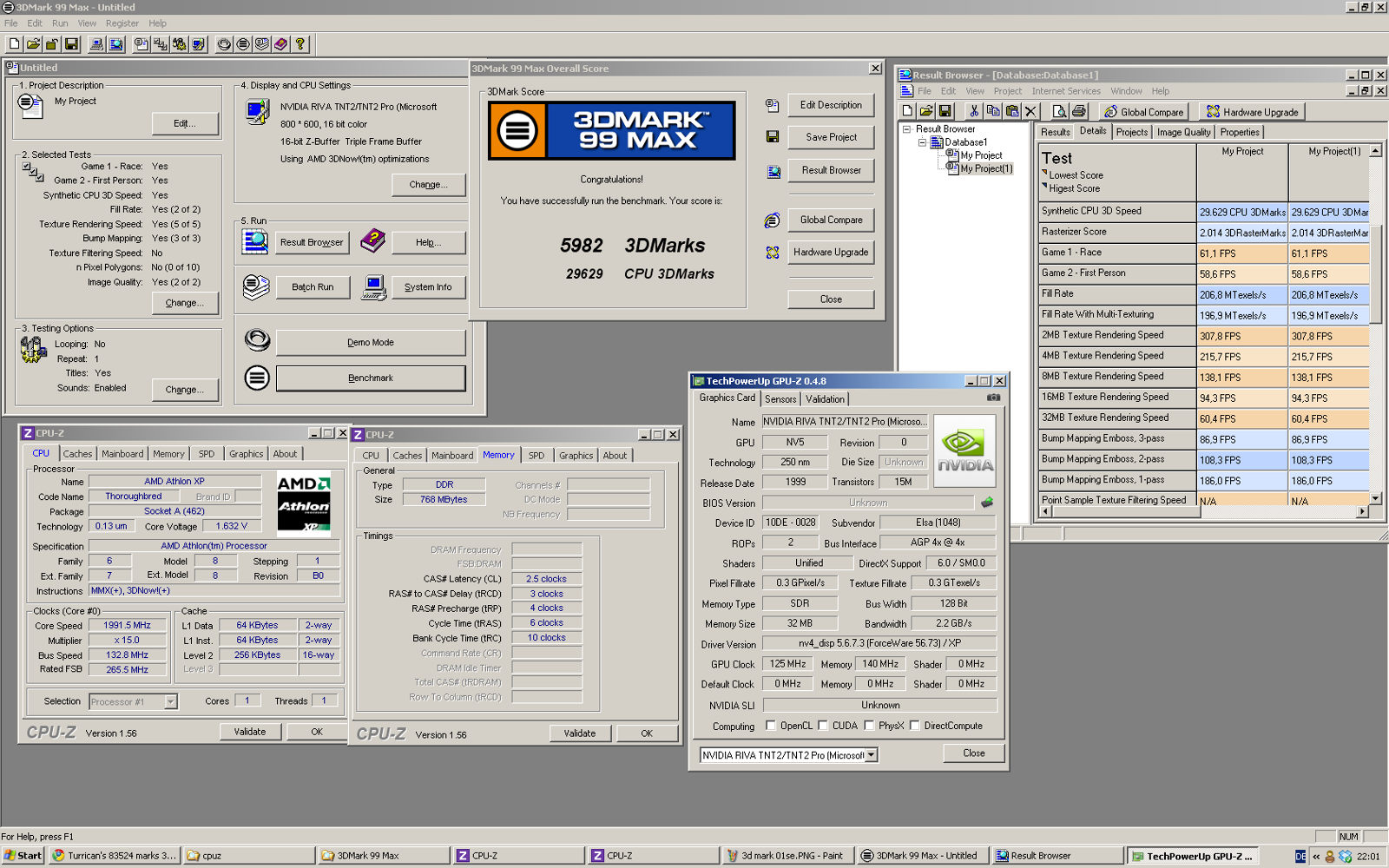Click GPU-Z BIOS save chip icon
This screenshot has width=1389, height=868.
pyautogui.click(x=987, y=503)
